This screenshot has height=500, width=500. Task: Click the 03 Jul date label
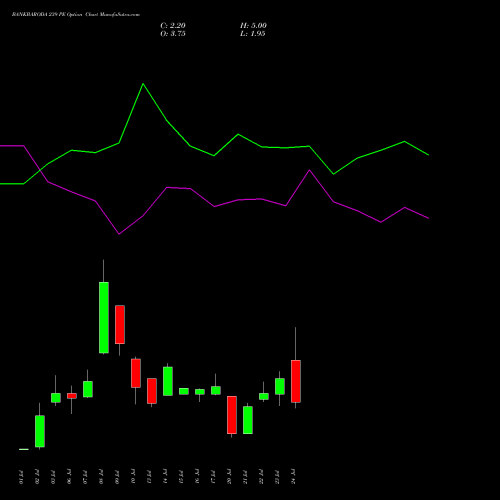click(x=53, y=477)
